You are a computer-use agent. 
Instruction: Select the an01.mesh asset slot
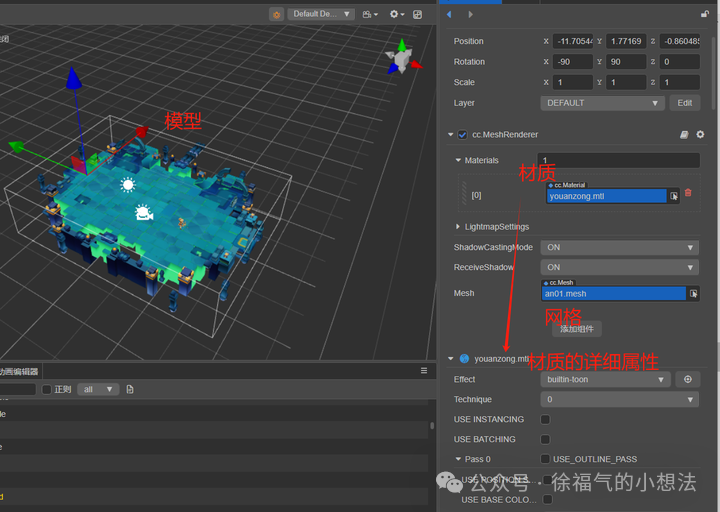pos(614,293)
